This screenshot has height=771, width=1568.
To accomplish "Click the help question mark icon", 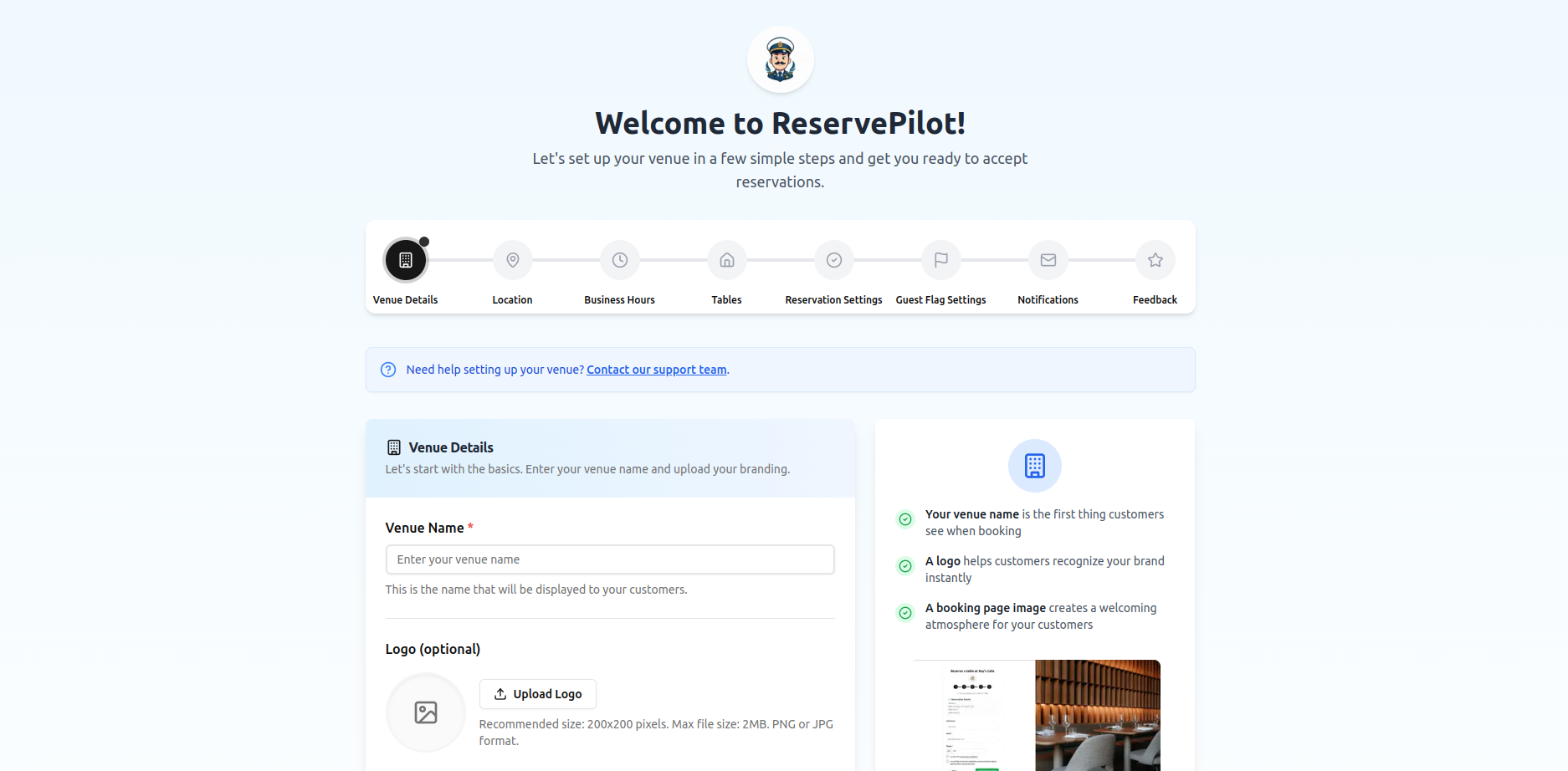I will click(x=387, y=369).
